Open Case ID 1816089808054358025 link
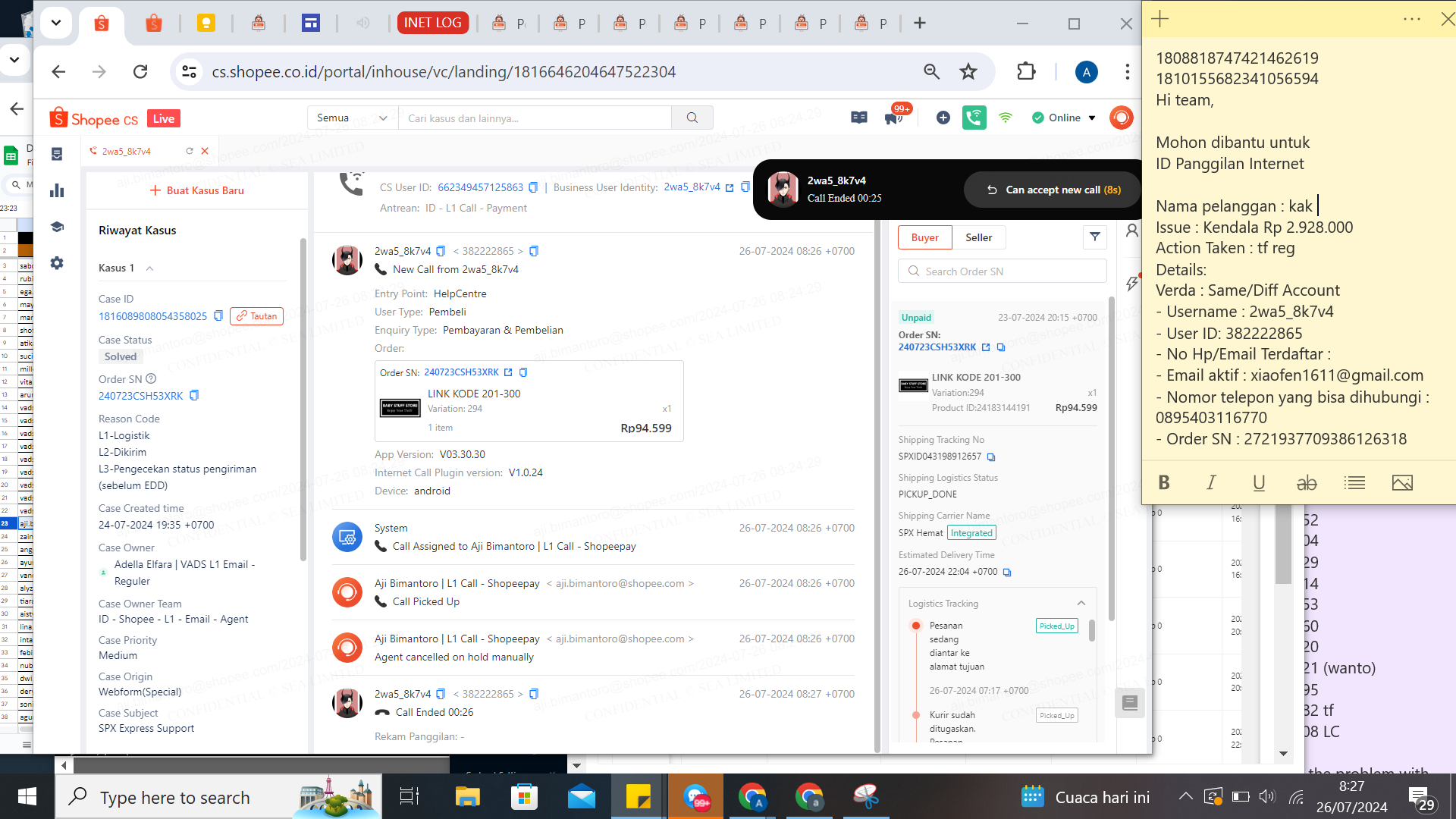 pos(152,316)
